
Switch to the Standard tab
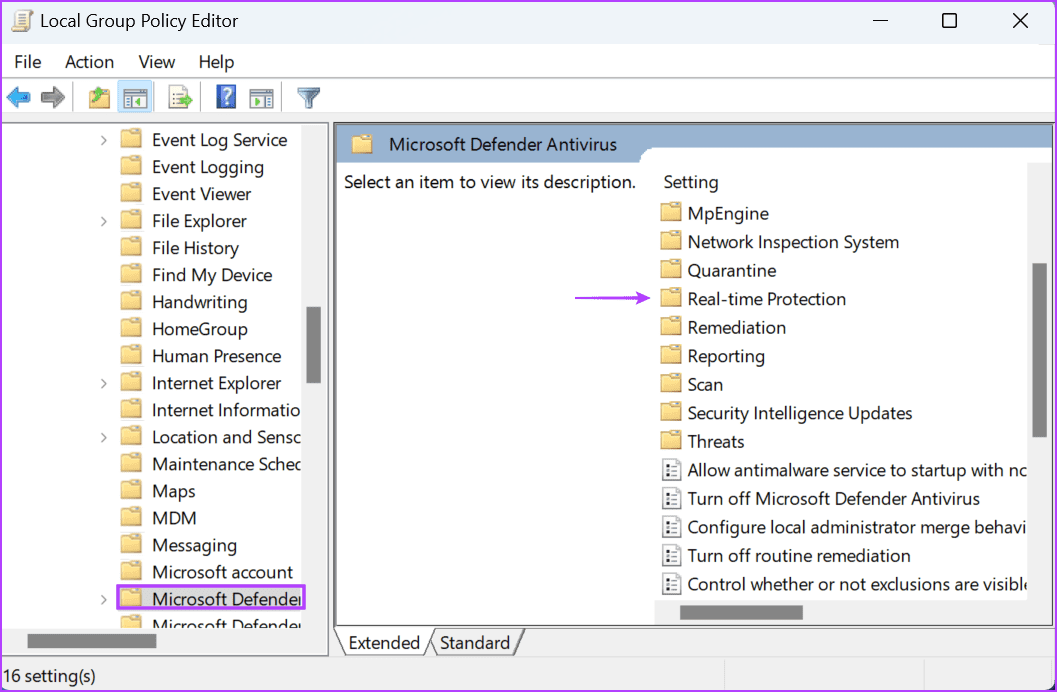pos(475,643)
